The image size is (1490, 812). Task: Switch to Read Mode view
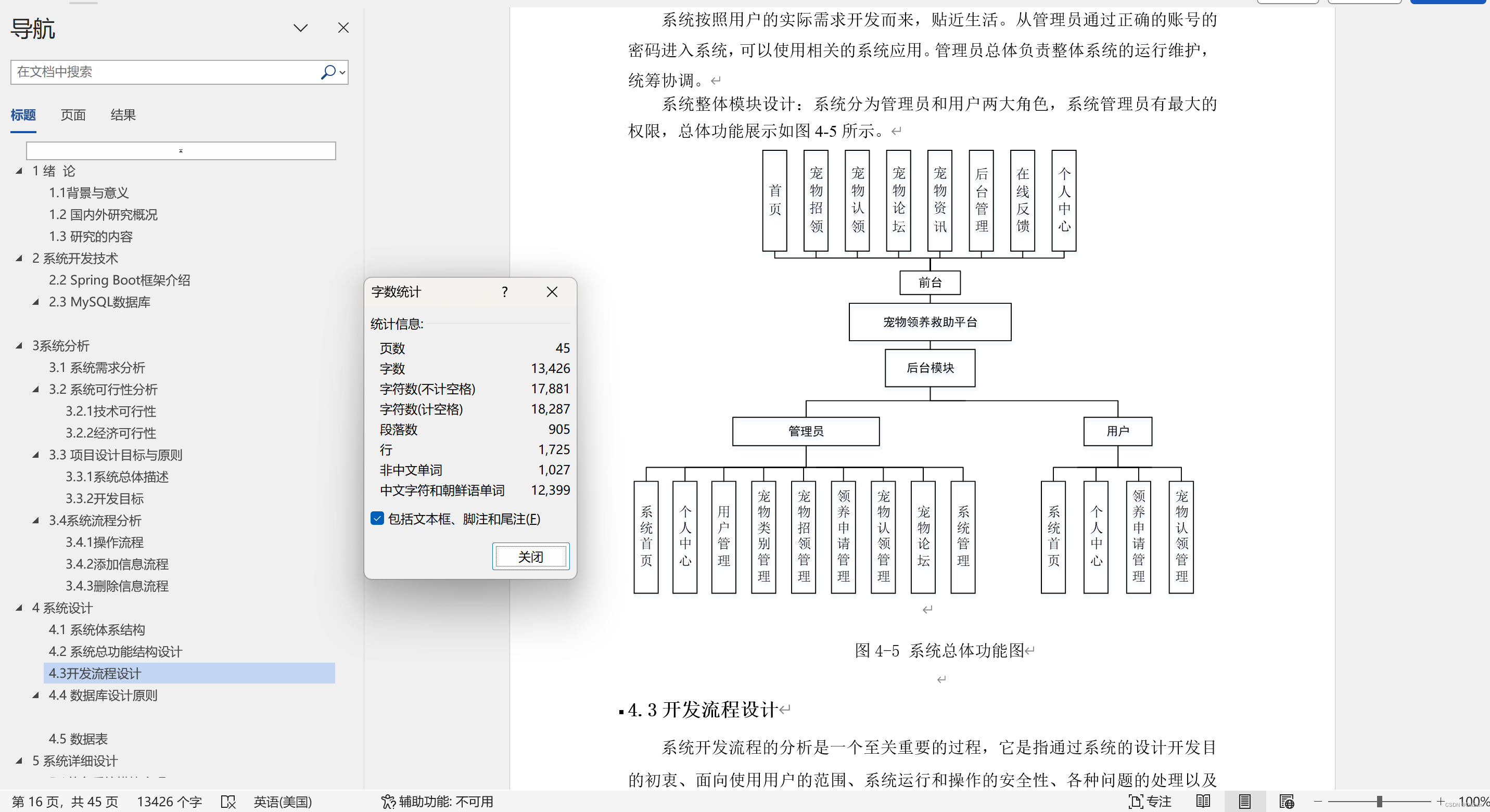(1203, 802)
